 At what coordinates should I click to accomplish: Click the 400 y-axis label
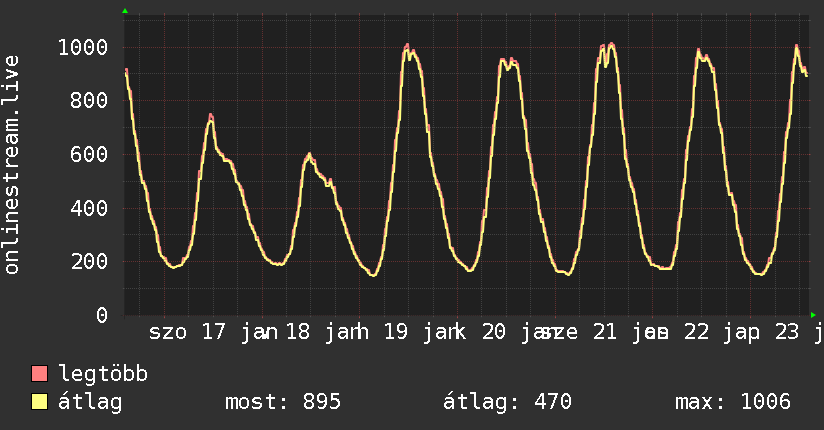pyautogui.click(x=89, y=208)
